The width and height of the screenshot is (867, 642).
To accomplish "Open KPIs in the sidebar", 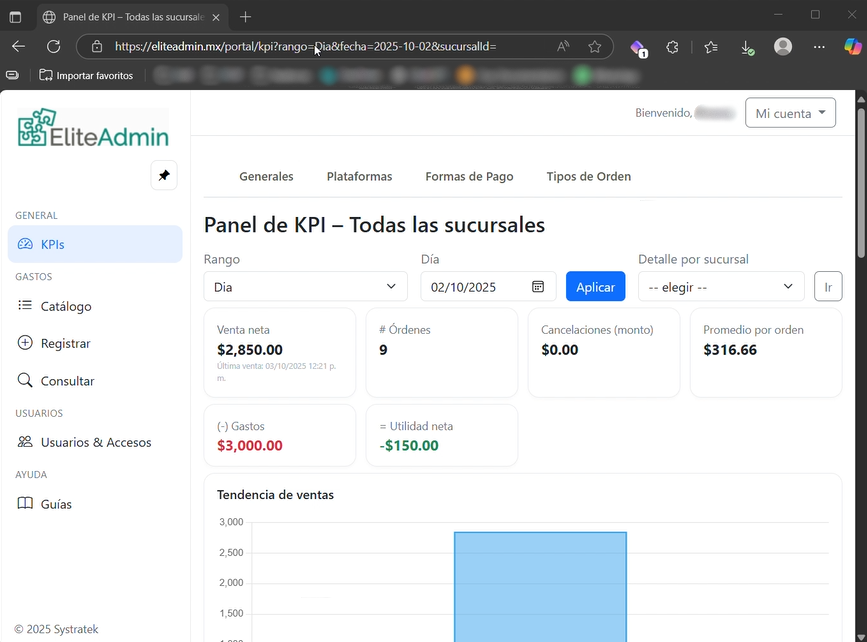I will 53,244.
